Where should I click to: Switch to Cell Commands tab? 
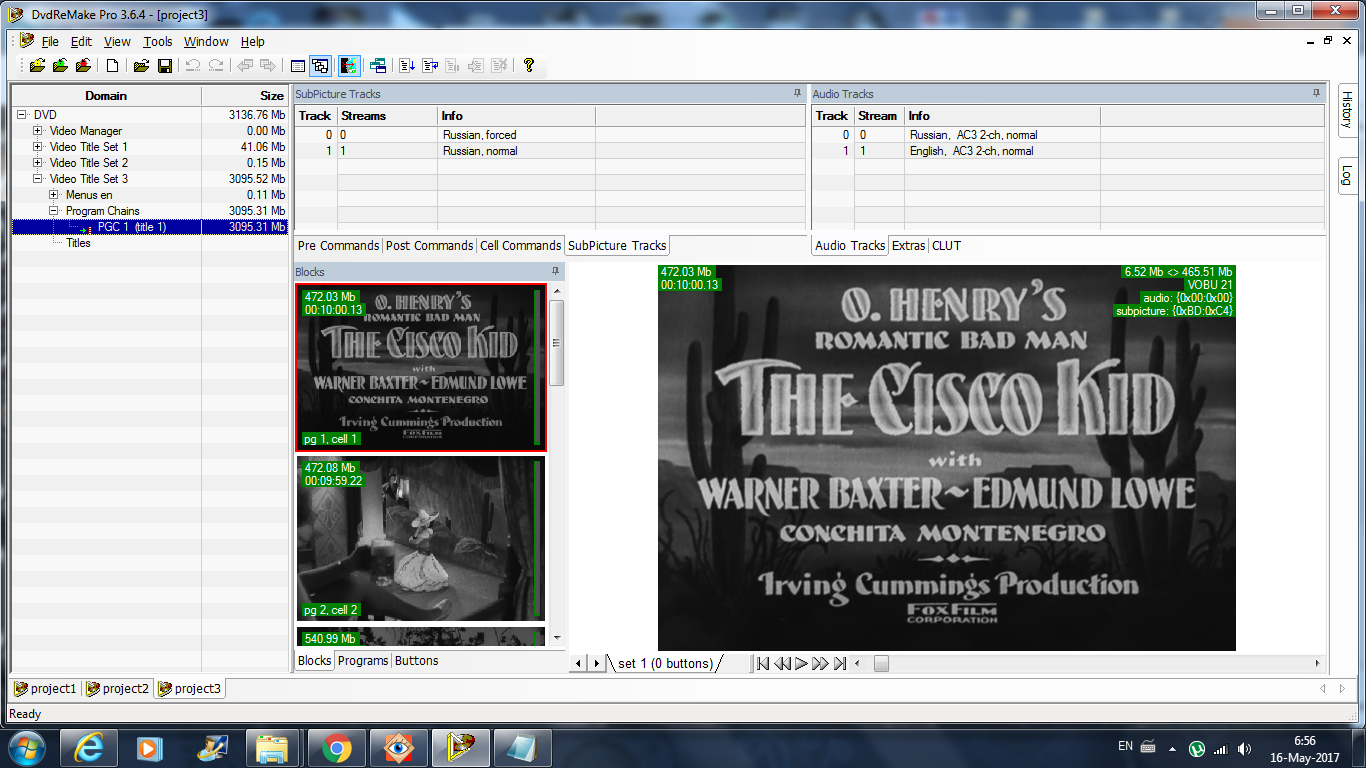[x=520, y=245]
